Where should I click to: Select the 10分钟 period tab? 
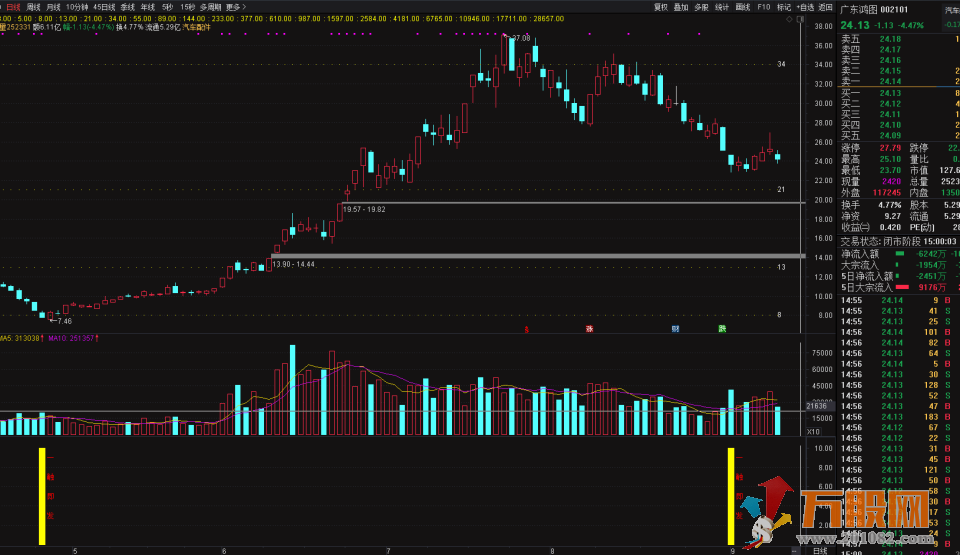point(77,7)
